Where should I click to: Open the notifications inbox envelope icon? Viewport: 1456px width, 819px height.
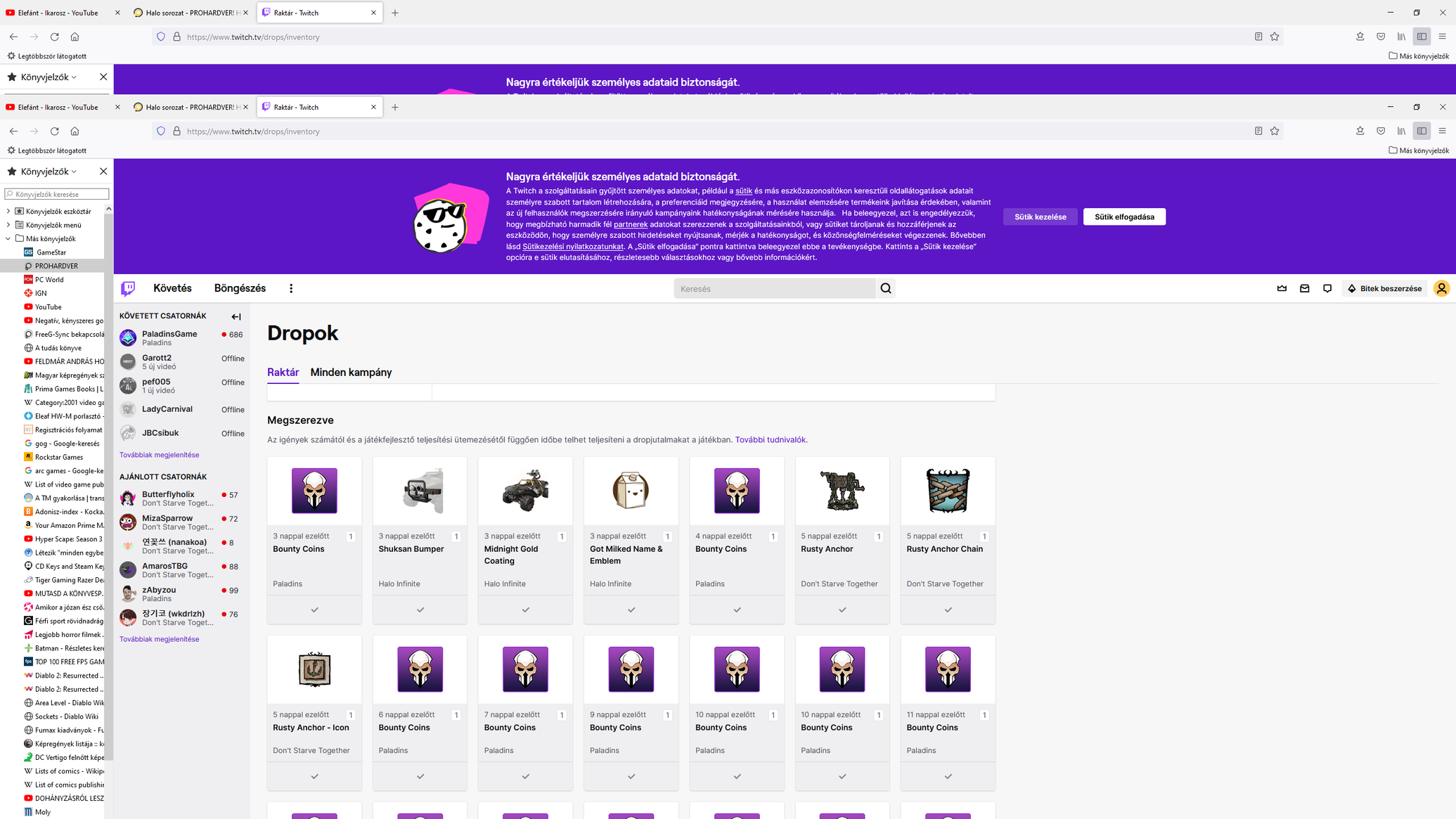pos(1304,288)
